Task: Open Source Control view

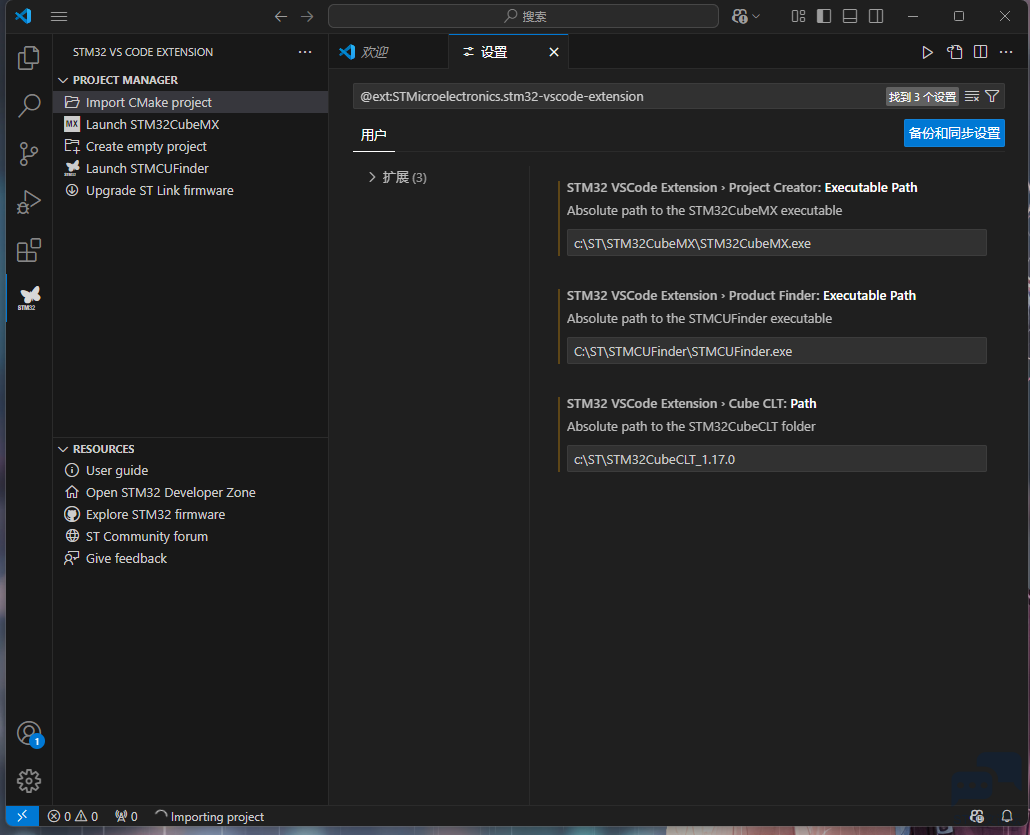Action: (28, 154)
